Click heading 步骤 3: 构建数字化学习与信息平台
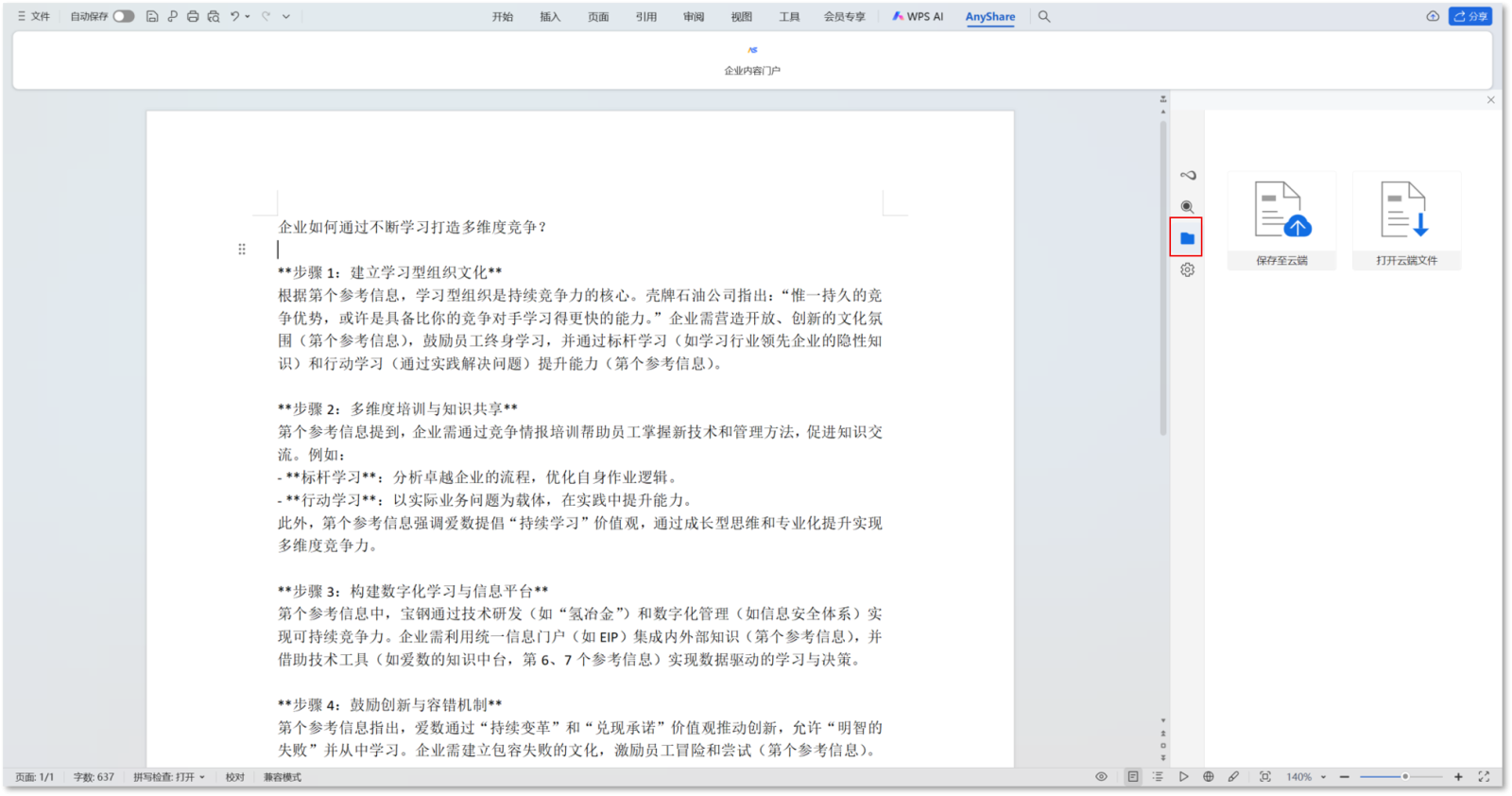1512x796 pixels. (x=413, y=591)
